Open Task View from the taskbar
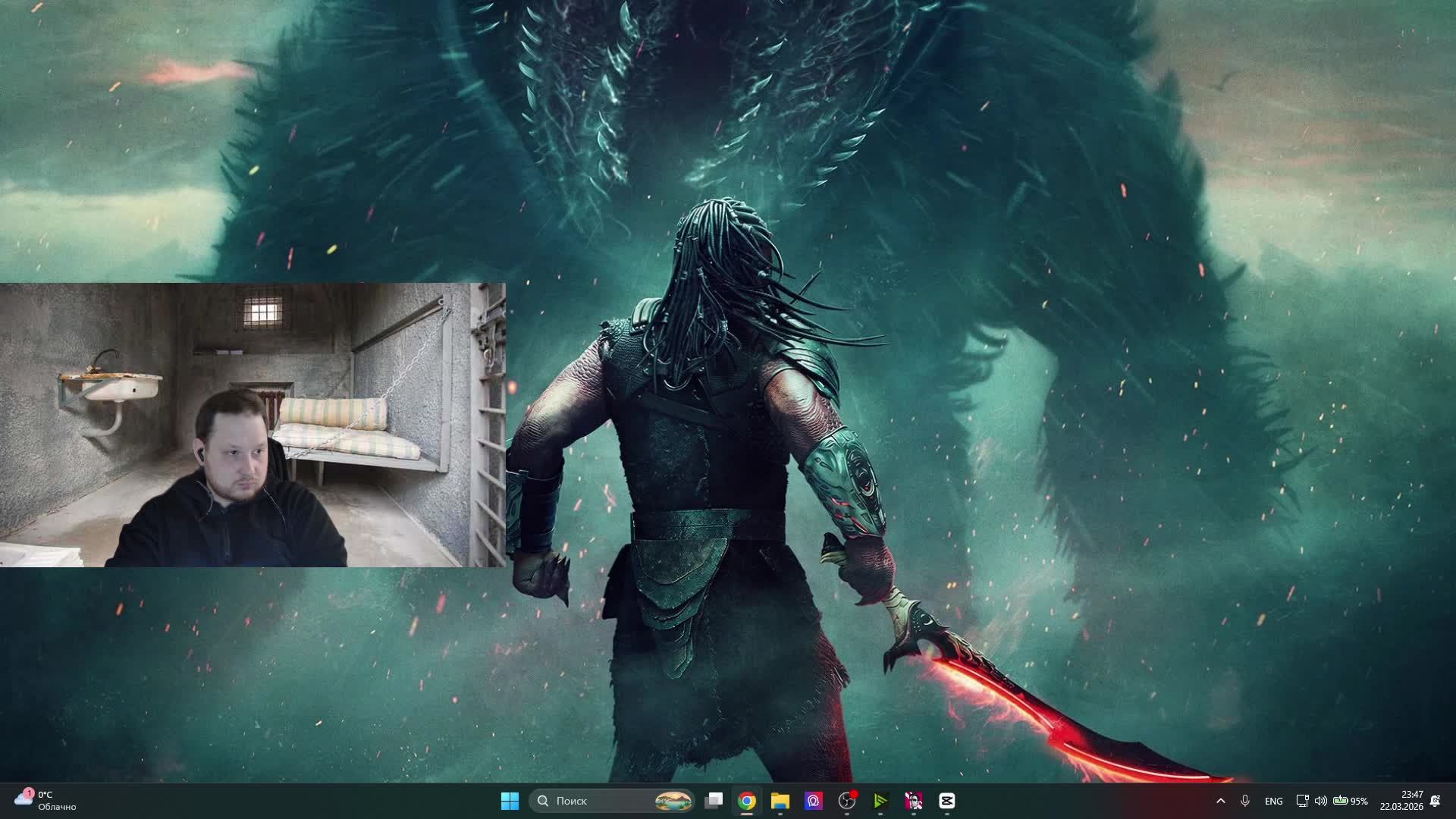This screenshot has width=1456, height=819. coord(714,801)
